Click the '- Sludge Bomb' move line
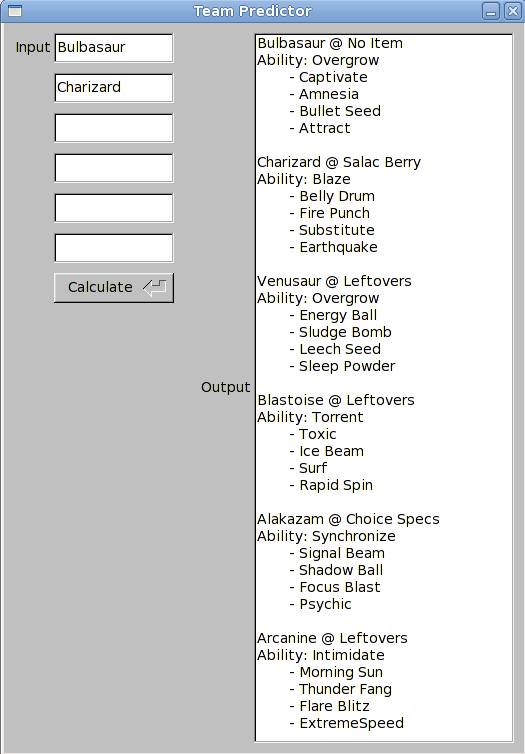Viewport: 525px width, 754px height. (x=340, y=332)
